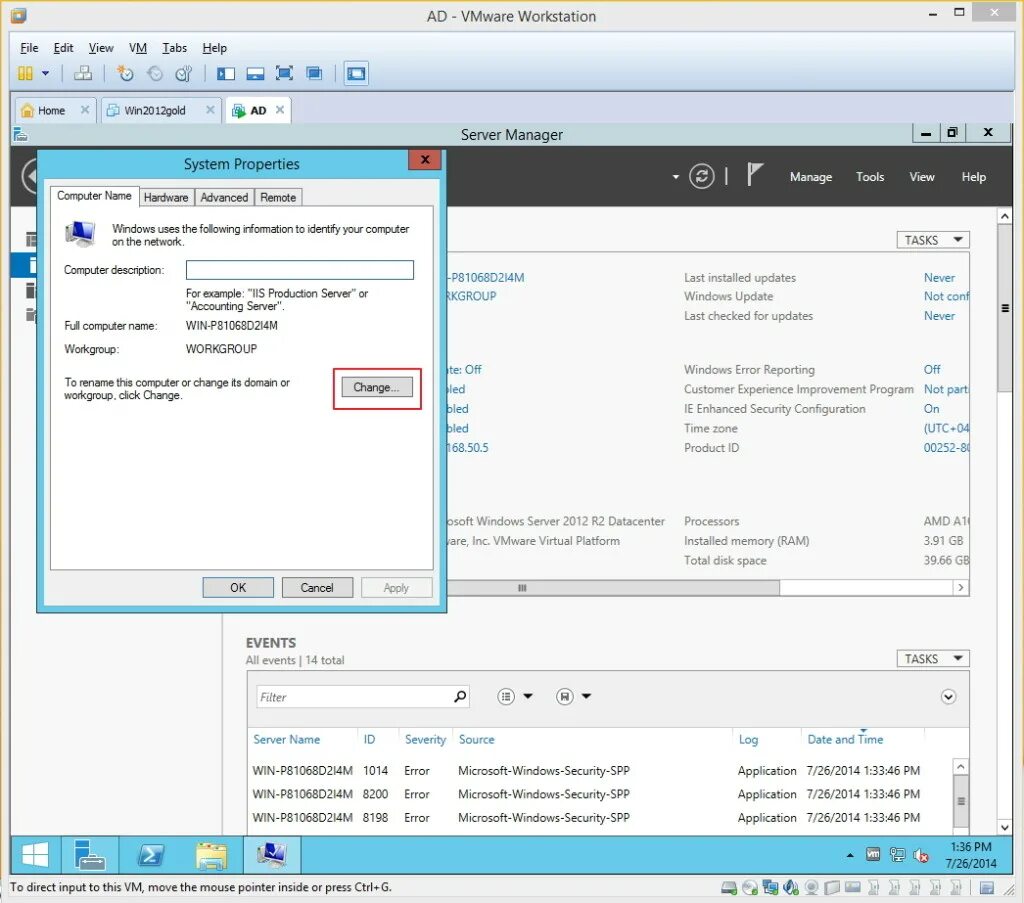Click the Change button to rename the computer

tap(376, 387)
